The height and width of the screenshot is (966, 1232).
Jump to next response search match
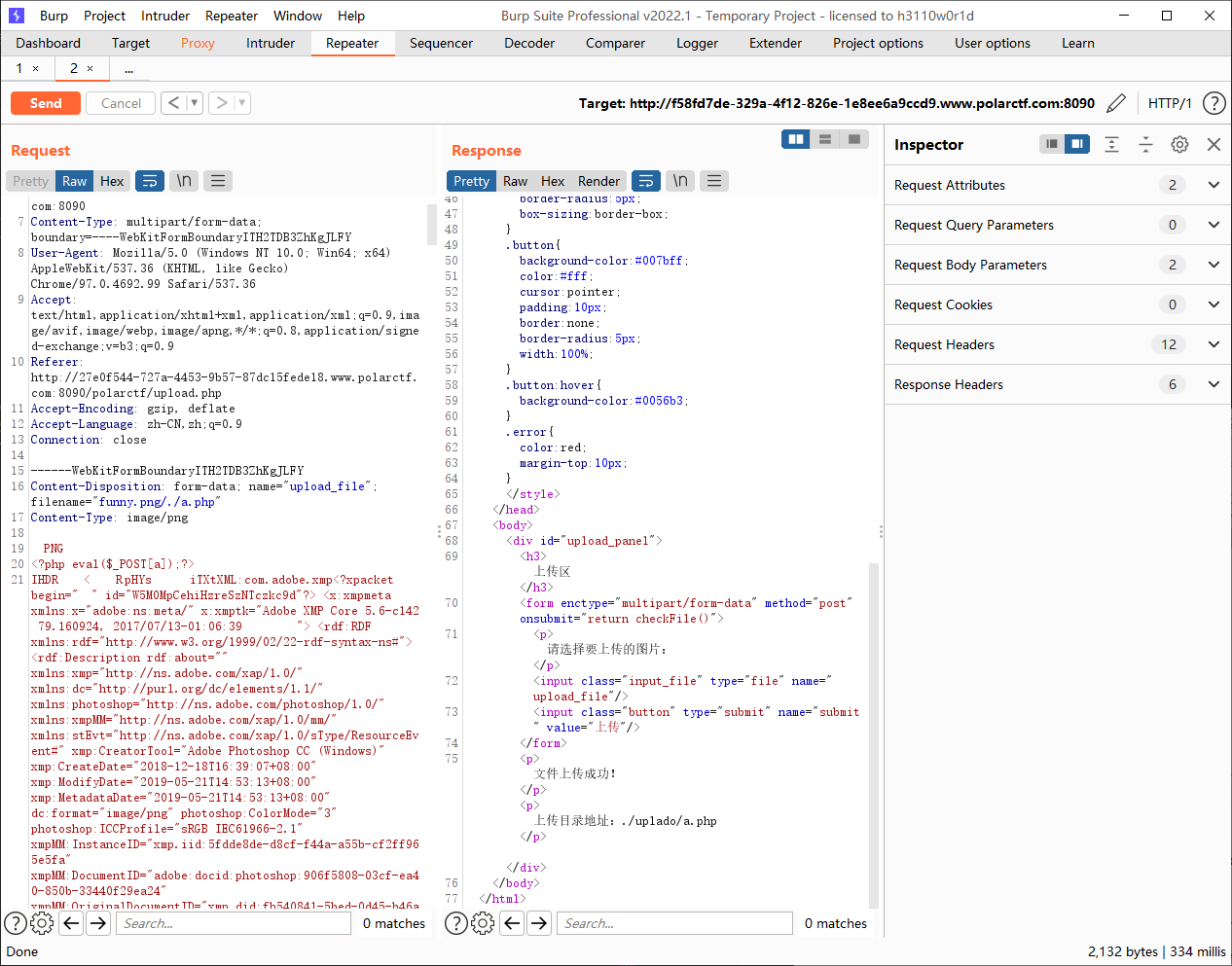[539, 923]
